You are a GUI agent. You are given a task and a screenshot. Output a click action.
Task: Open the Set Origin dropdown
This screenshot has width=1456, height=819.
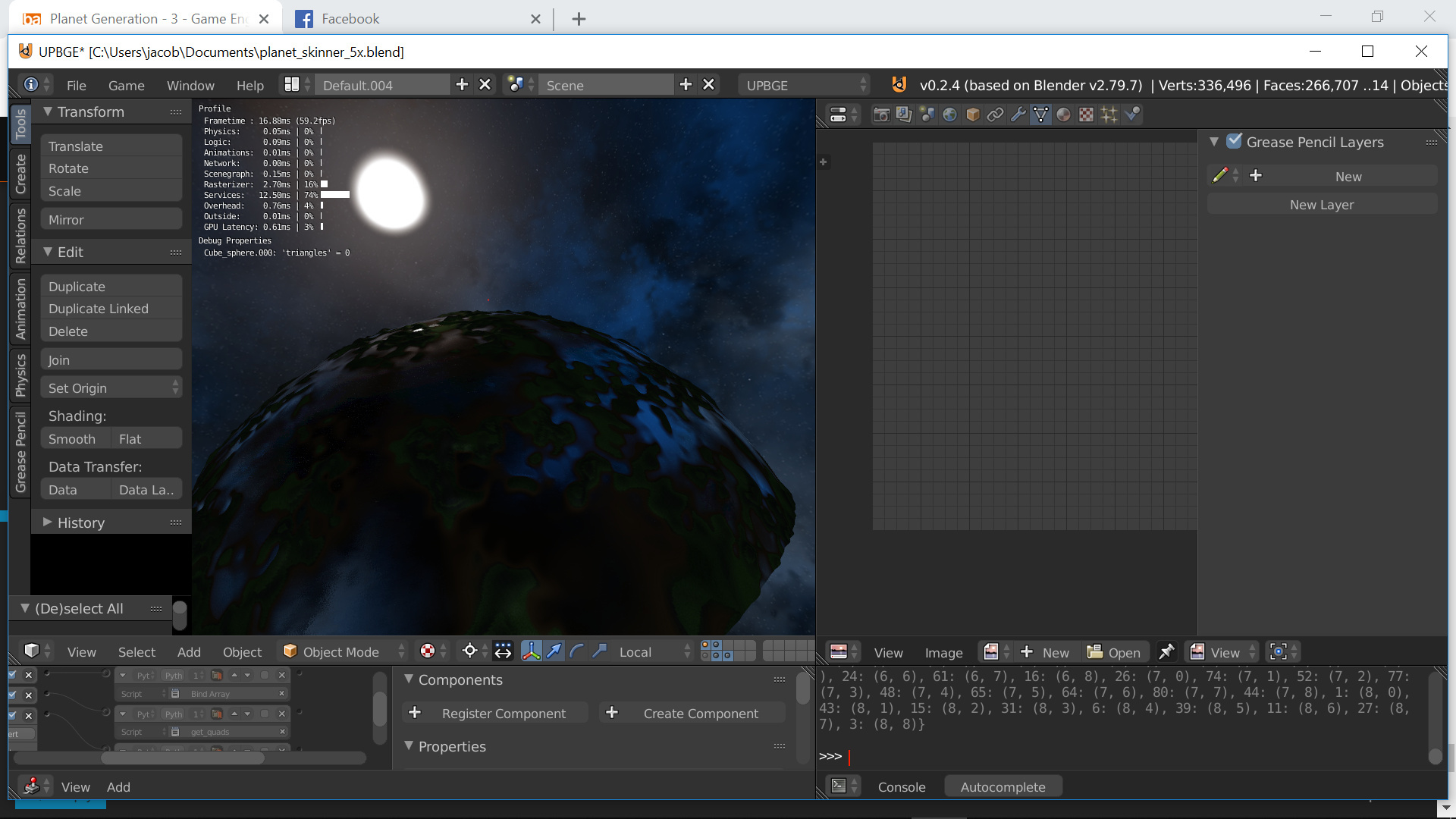coord(111,388)
